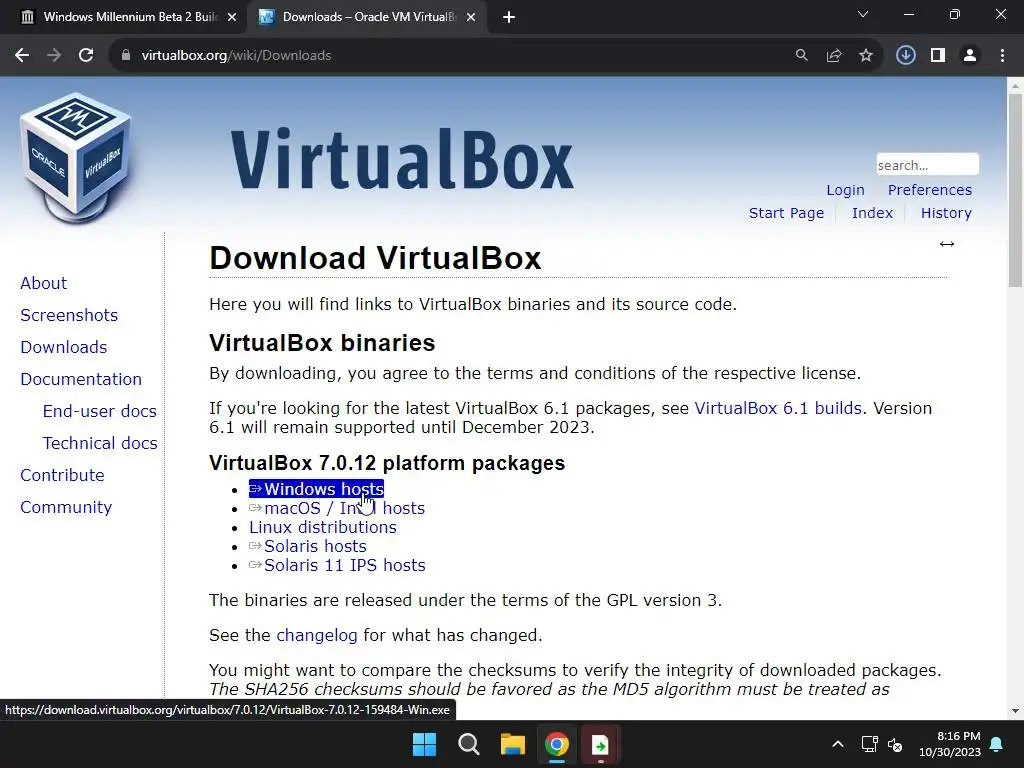Click the search input field
This screenshot has height=768, width=1024.
tap(927, 165)
